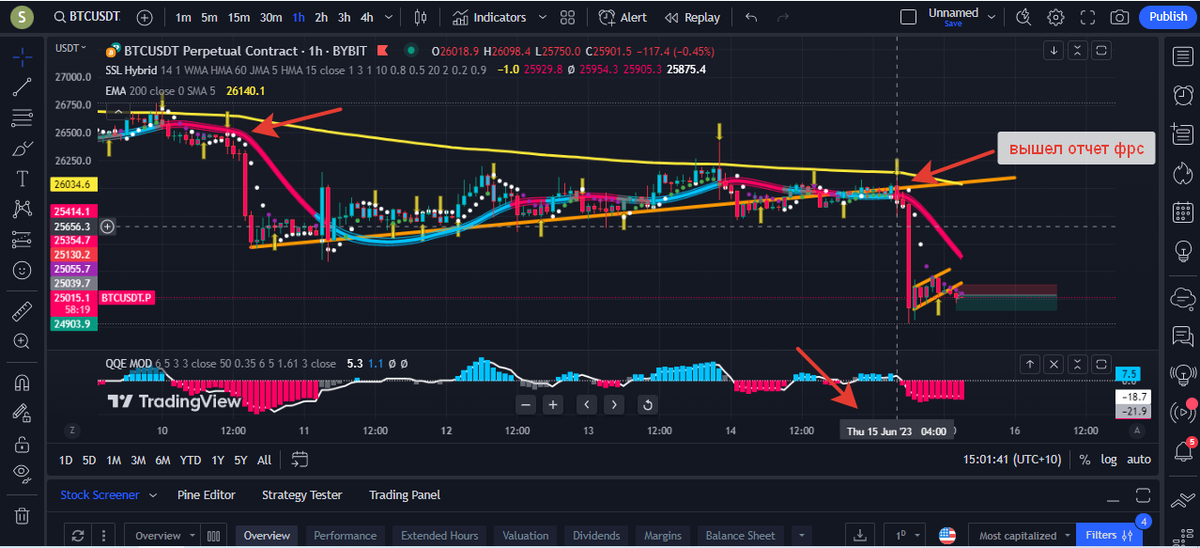Open the Stock Screener dropdown arrow
This screenshot has height=548, width=1200.
[x=153, y=495]
